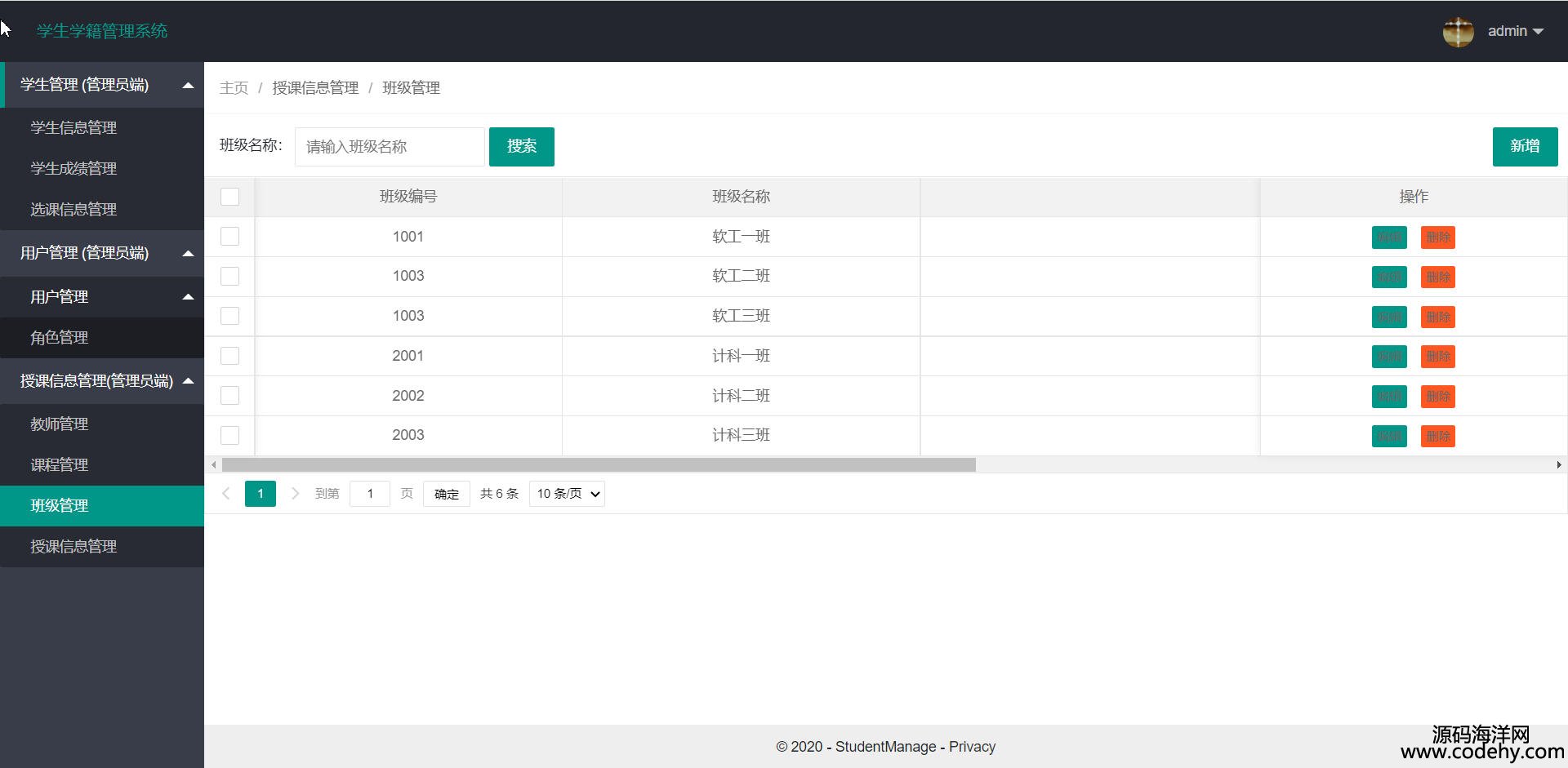The image size is (1568, 768).
Task: Check the box for class 软工三班
Action: [230, 316]
